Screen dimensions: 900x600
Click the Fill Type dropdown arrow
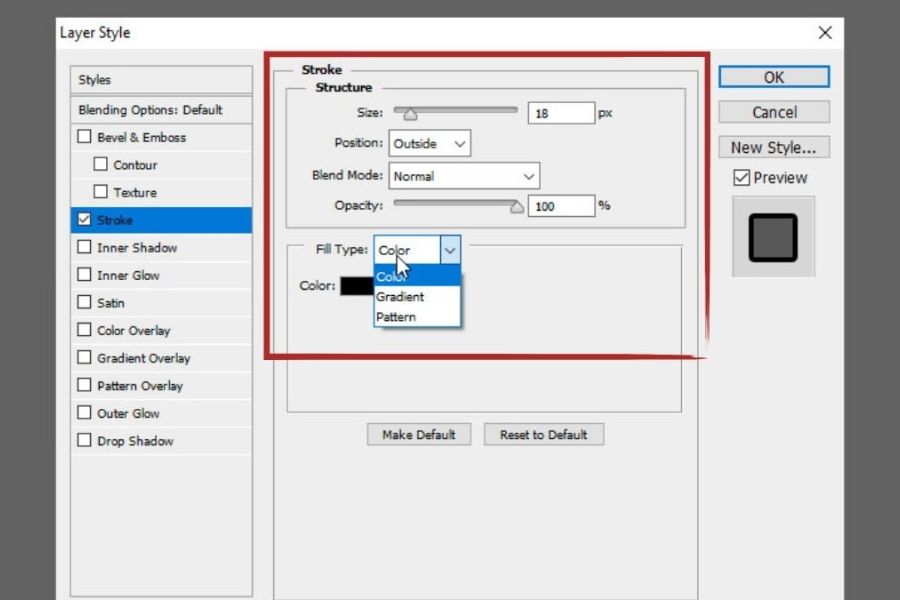(x=450, y=250)
